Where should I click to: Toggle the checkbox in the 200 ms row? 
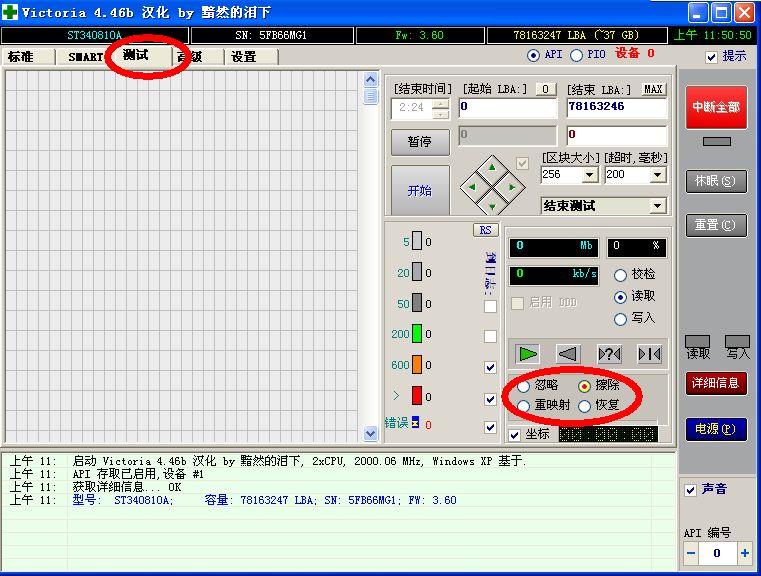490,336
